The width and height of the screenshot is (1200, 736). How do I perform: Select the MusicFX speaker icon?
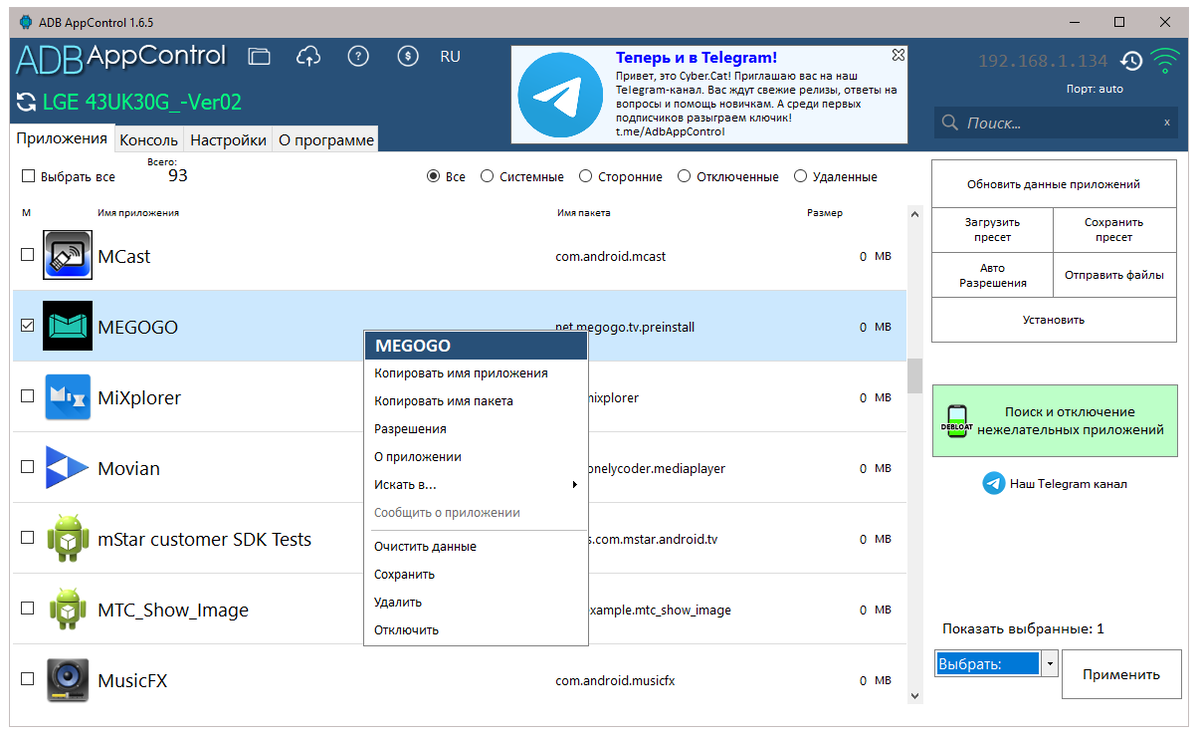coord(67,680)
